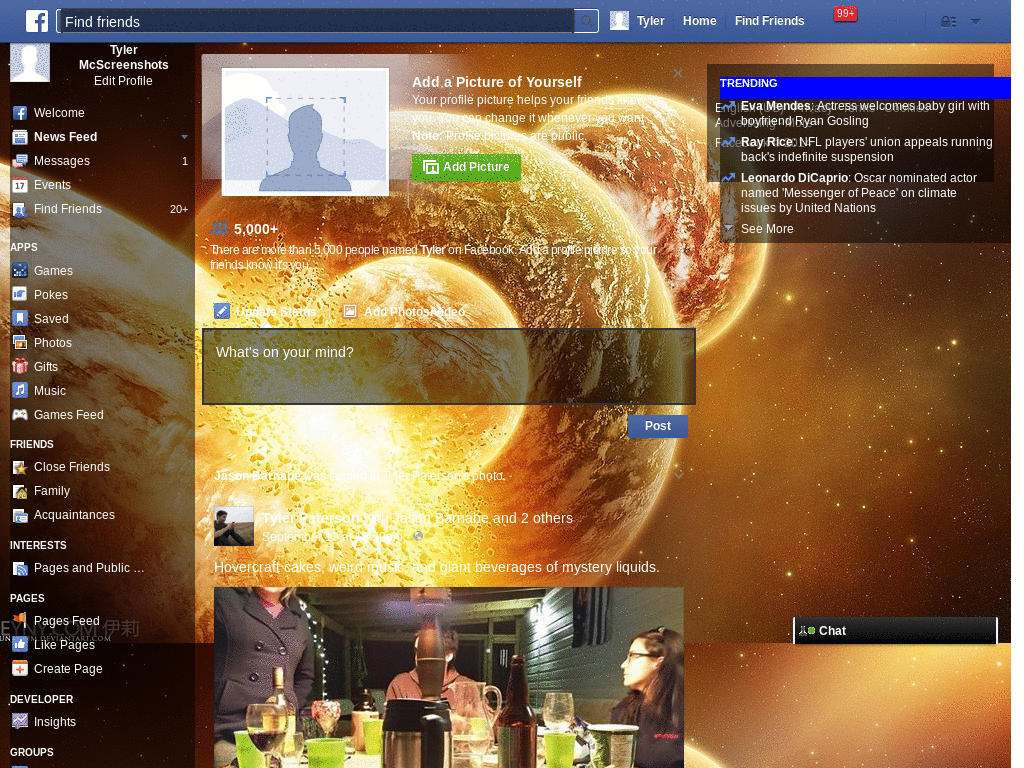Open the Chat bar
Screen dimensions: 1024x768
click(895, 631)
